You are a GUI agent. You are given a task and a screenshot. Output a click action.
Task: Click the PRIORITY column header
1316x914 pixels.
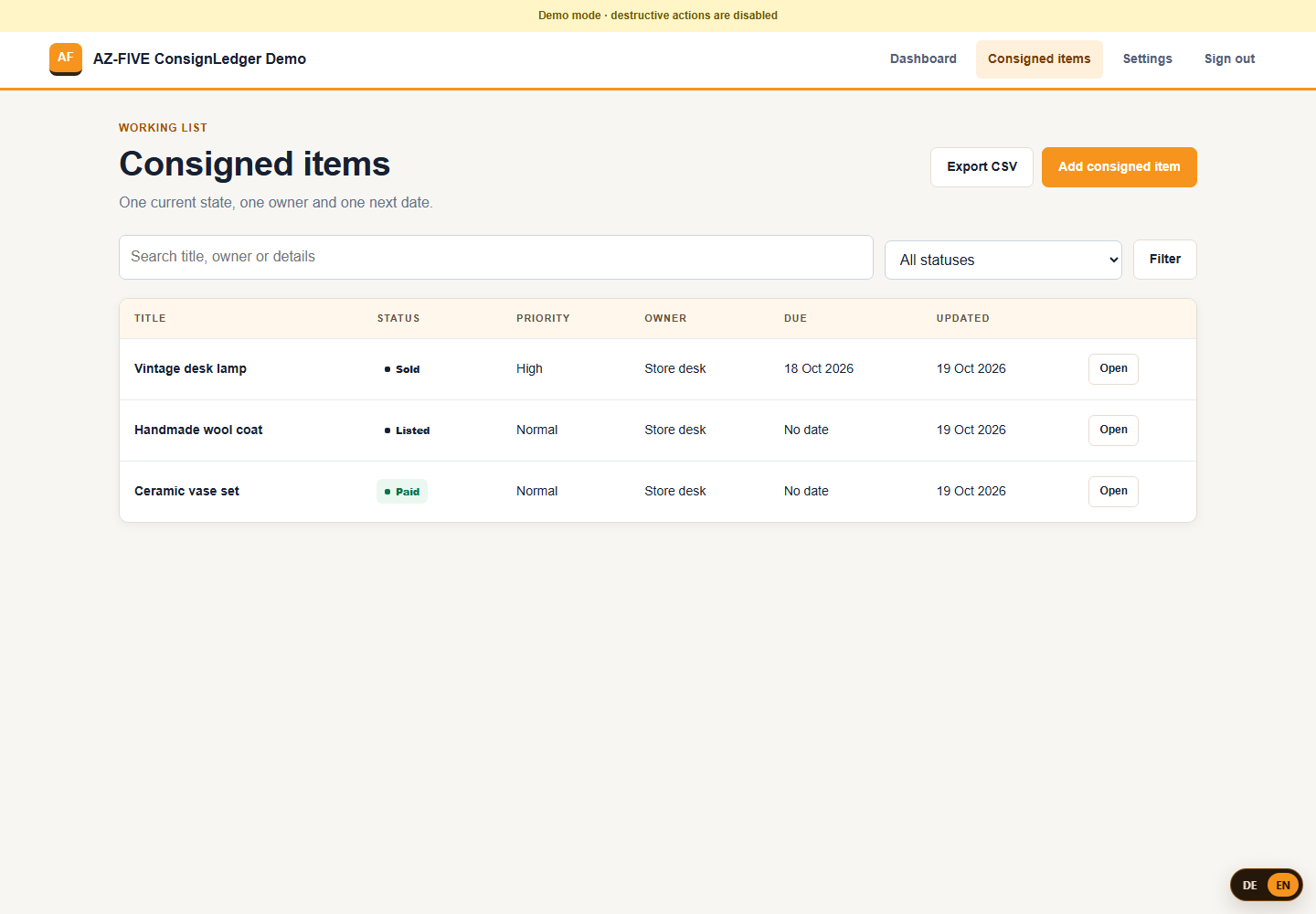(x=543, y=318)
